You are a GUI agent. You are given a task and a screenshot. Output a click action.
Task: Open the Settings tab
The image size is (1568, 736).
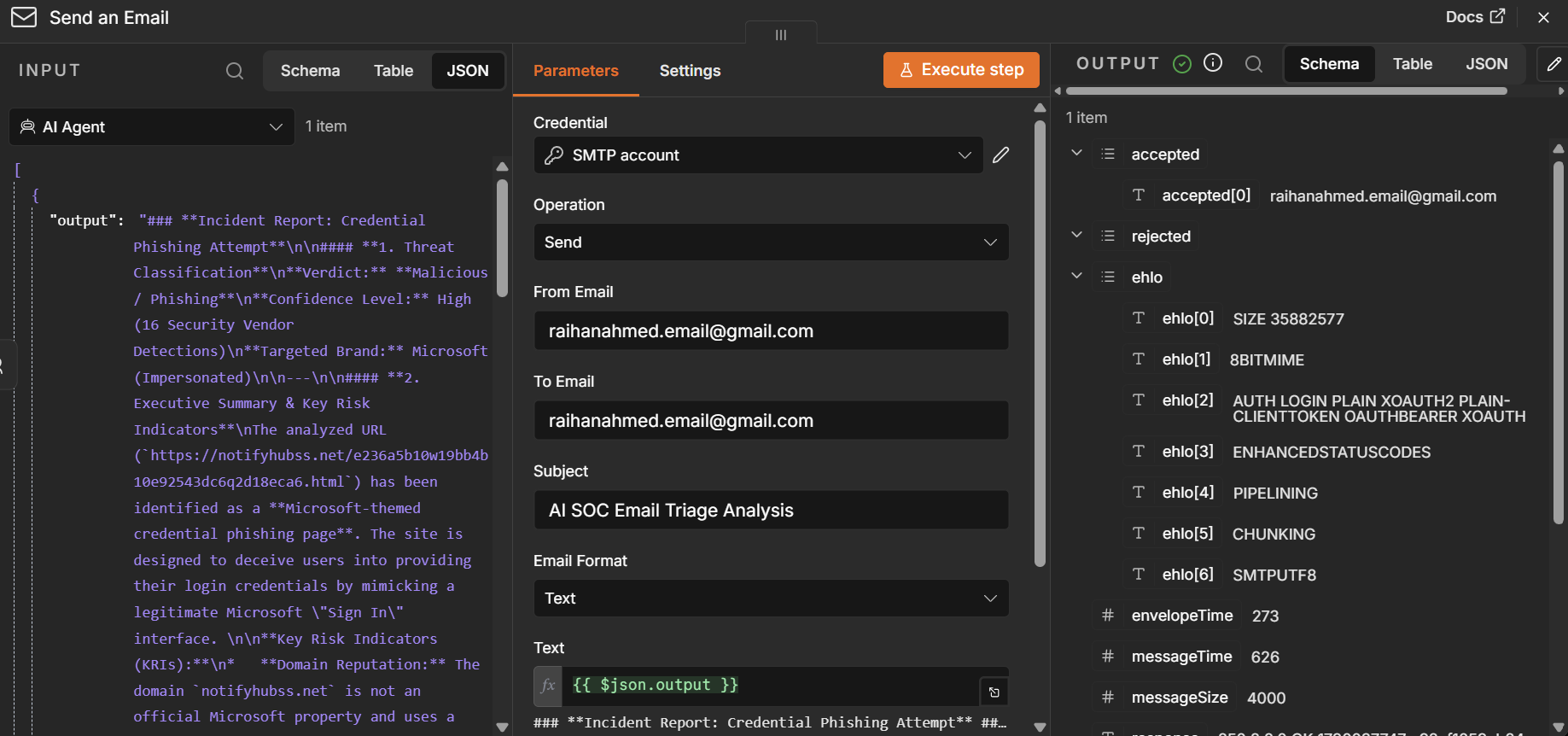(690, 71)
